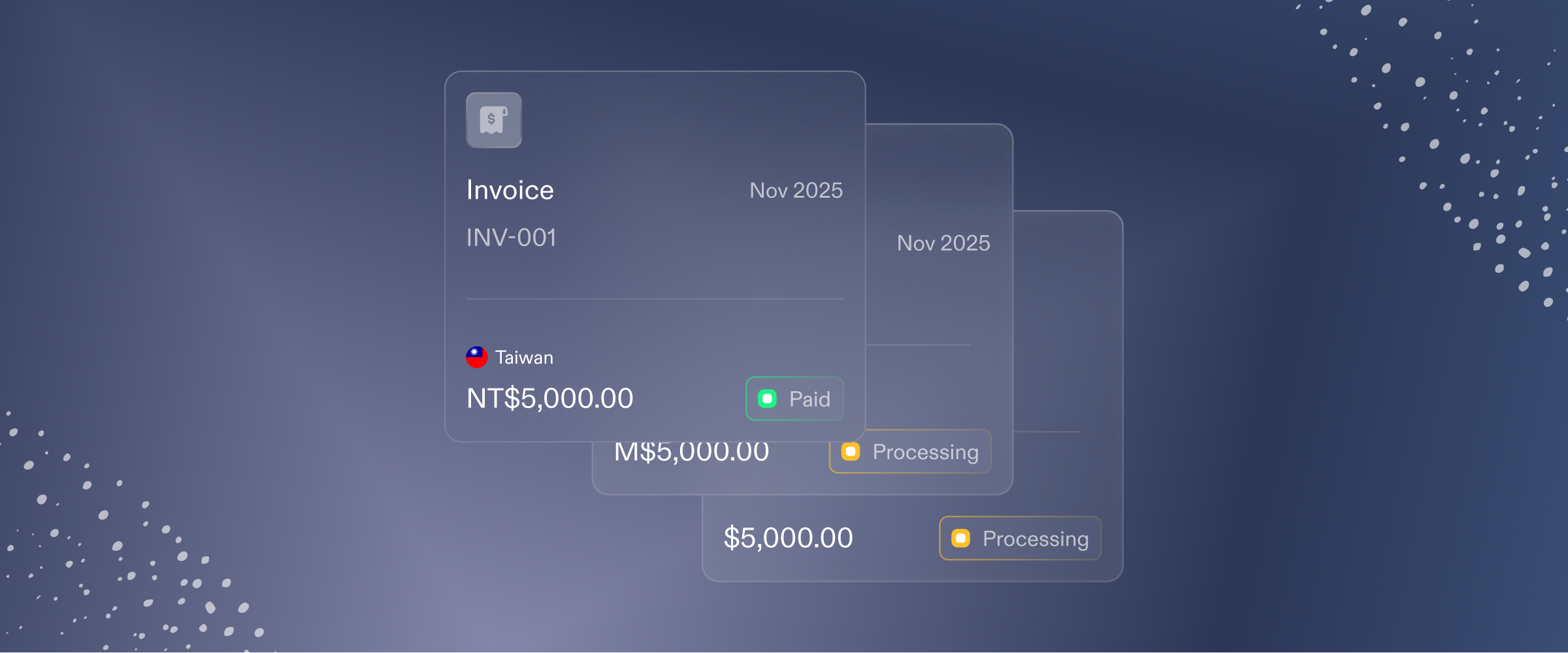The width and height of the screenshot is (1568, 653).
Task: Click the Nov 2025 date on front card
Action: click(796, 190)
